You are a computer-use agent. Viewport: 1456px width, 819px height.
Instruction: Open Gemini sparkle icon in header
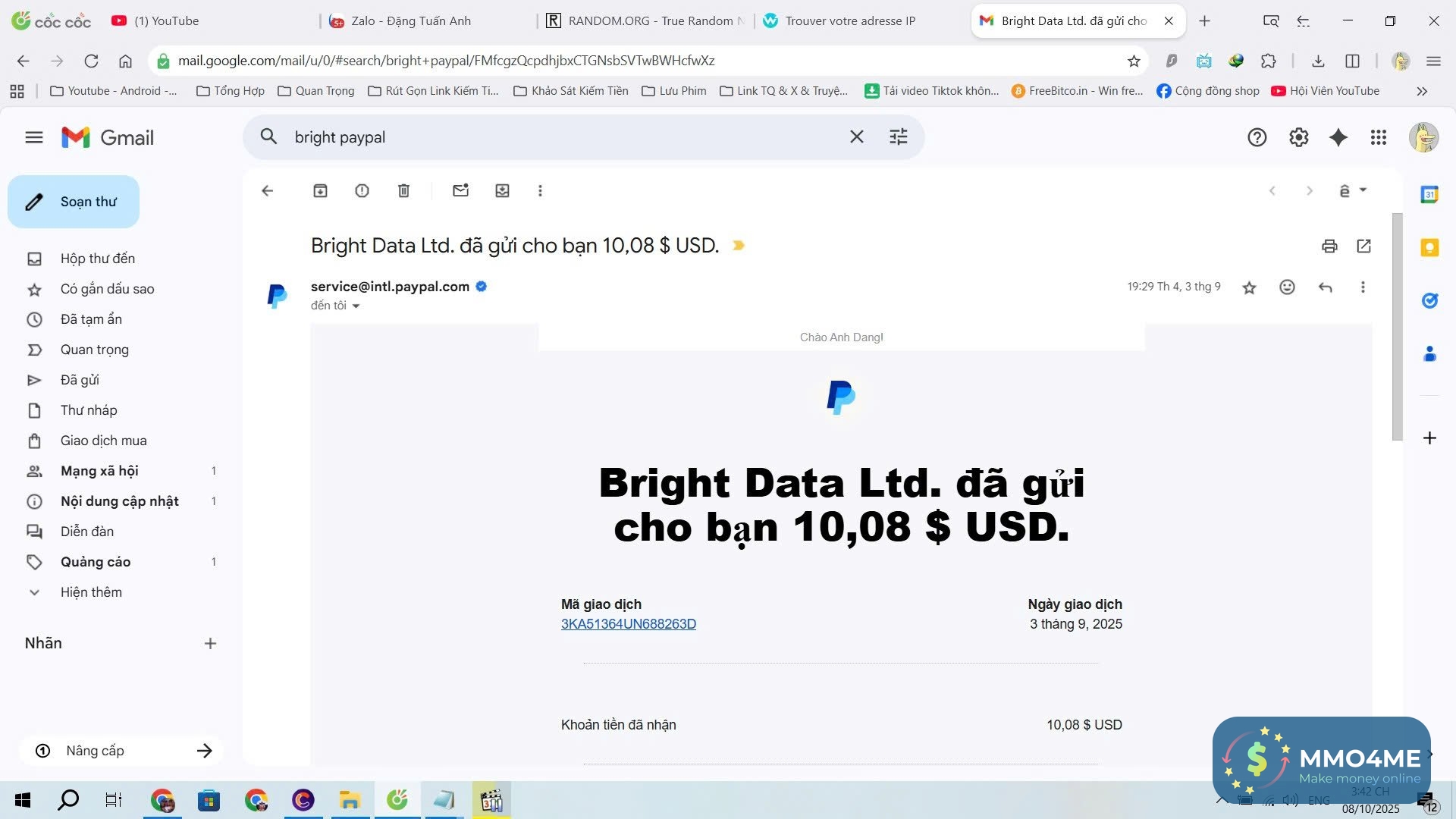[x=1338, y=137]
